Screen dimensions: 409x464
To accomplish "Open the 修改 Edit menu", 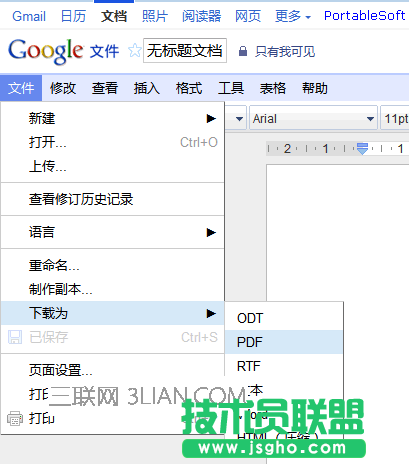I will coord(63,88).
